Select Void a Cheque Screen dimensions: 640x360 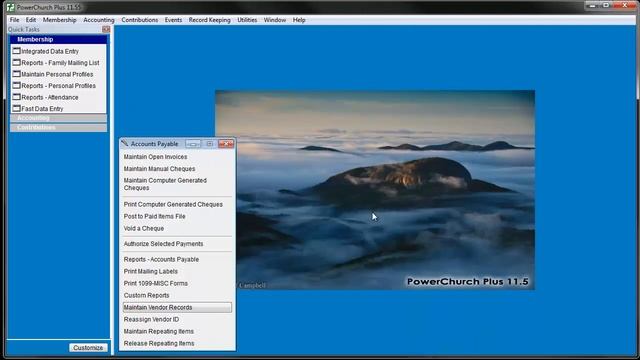pyautogui.click(x=144, y=228)
